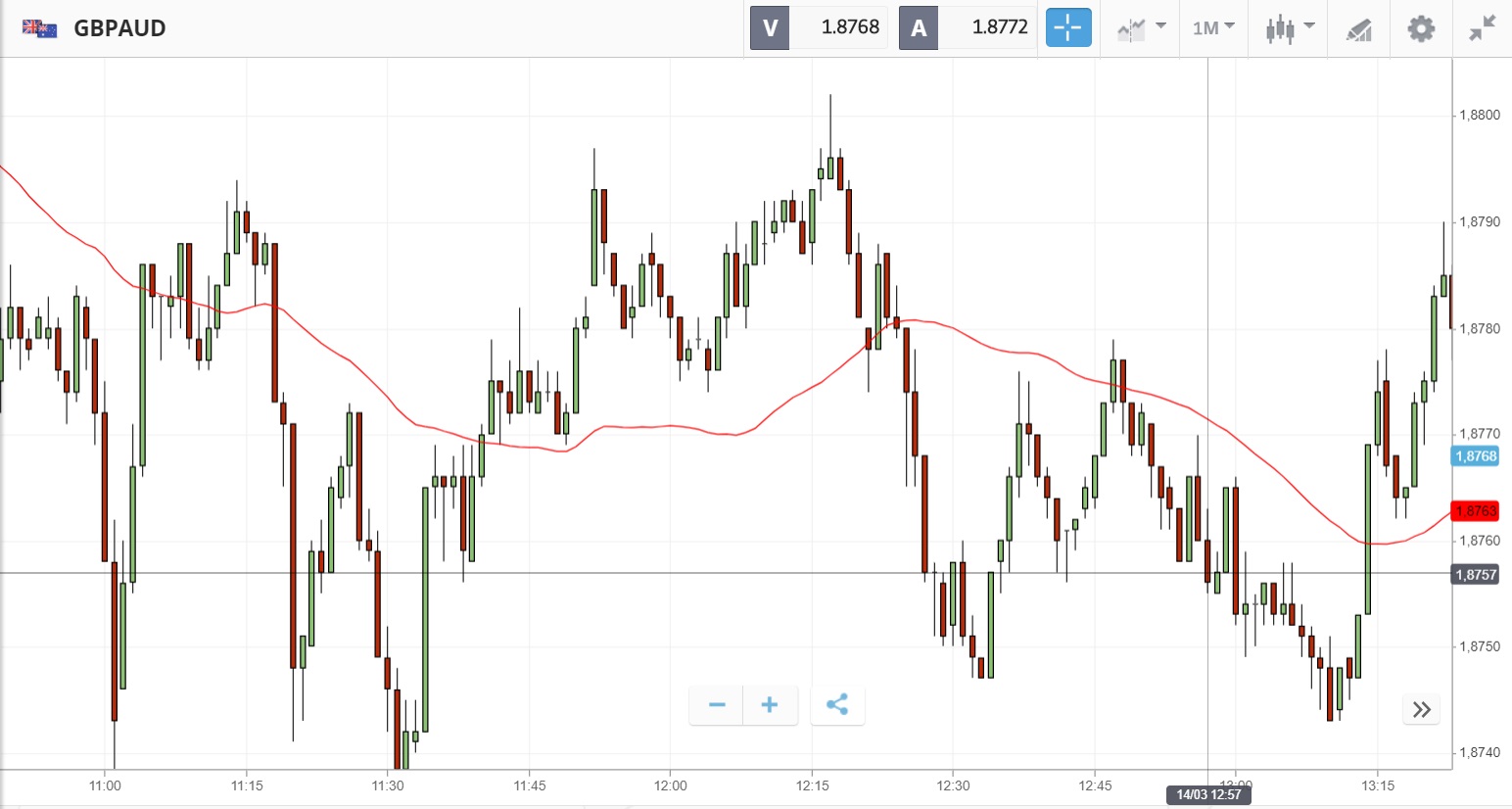Open the drawing tools pencil icon
The width and height of the screenshot is (1512, 809).
[x=1359, y=29]
